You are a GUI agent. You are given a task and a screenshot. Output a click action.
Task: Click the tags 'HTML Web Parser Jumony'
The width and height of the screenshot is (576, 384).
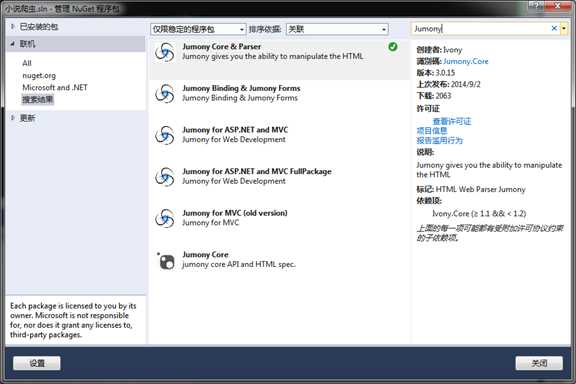480,189
